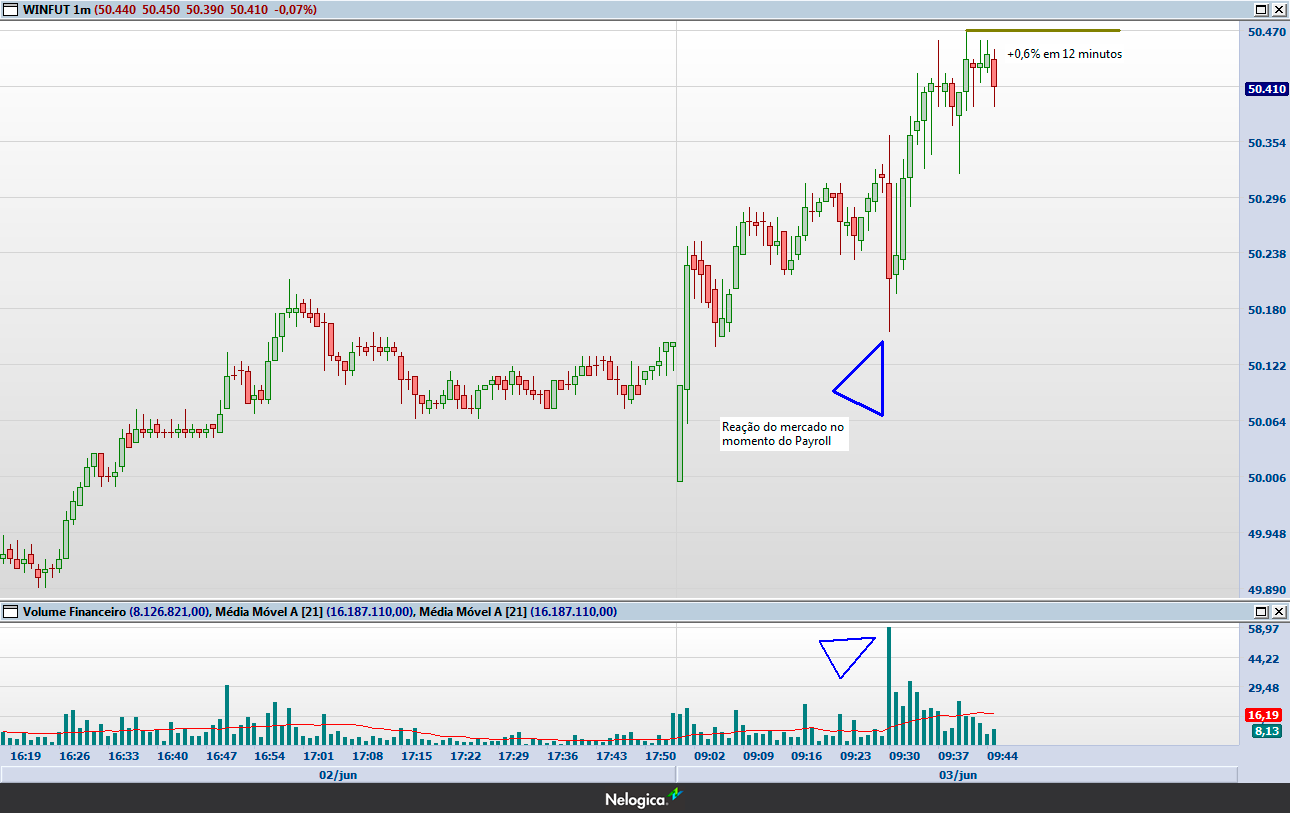Click the Volume Financeiro panel window icon
Screen dimensions: 1290x813
click(x=11, y=611)
